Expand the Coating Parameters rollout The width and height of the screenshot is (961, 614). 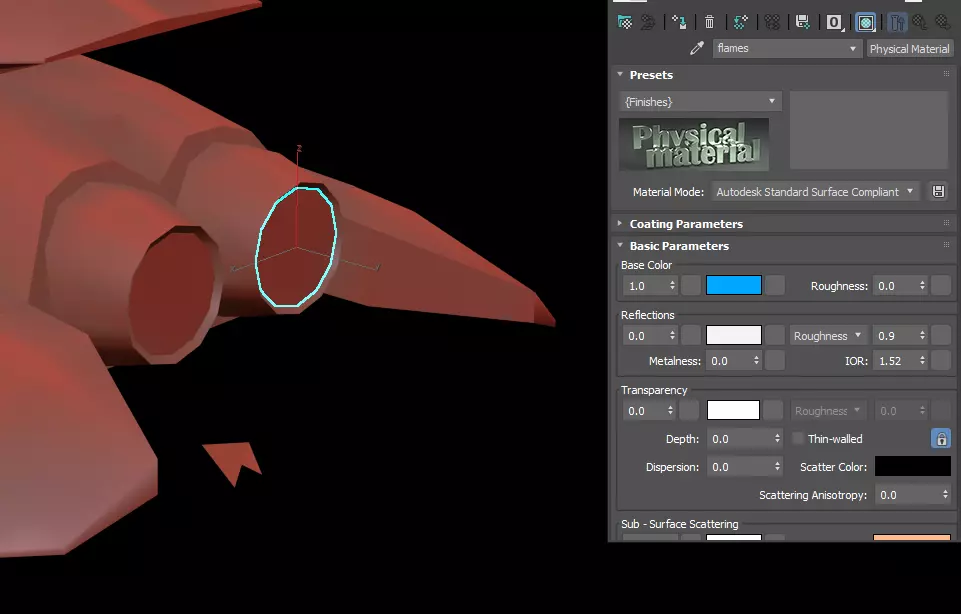(x=685, y=224)
